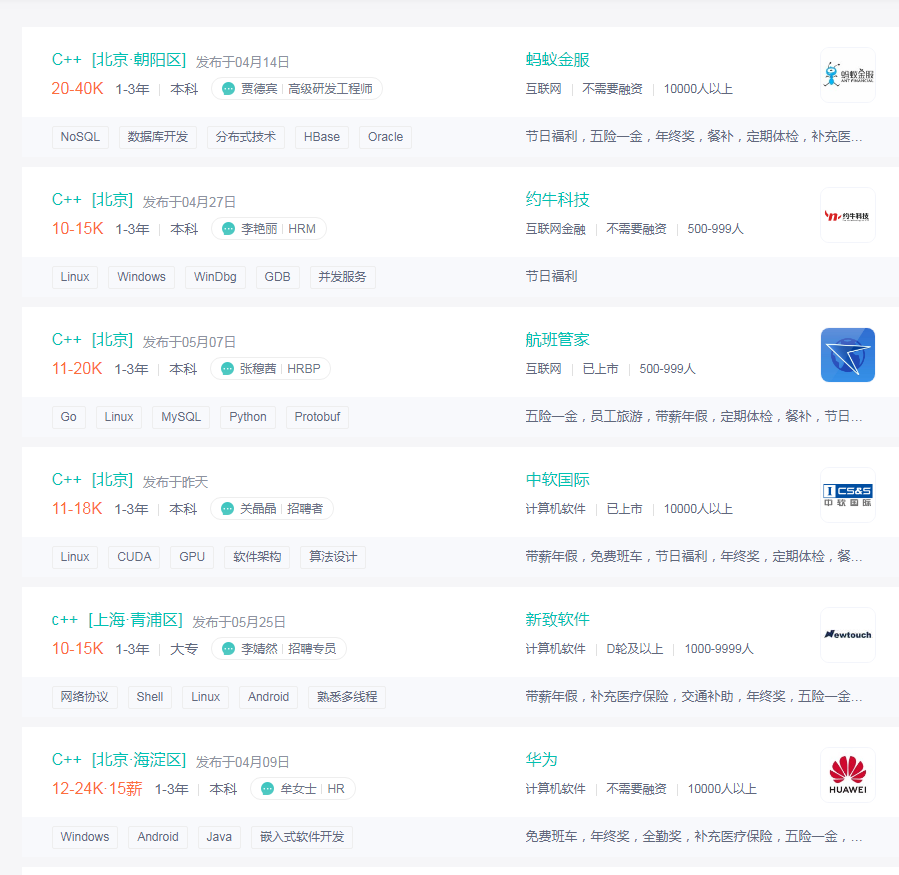
Task: Click 航班管家 benefits line starting 五险一金
Action: point(694,416)
